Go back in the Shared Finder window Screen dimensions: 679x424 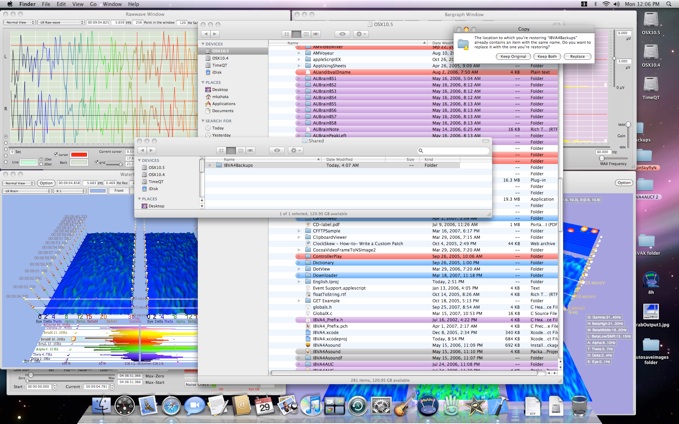coord(142,150)
